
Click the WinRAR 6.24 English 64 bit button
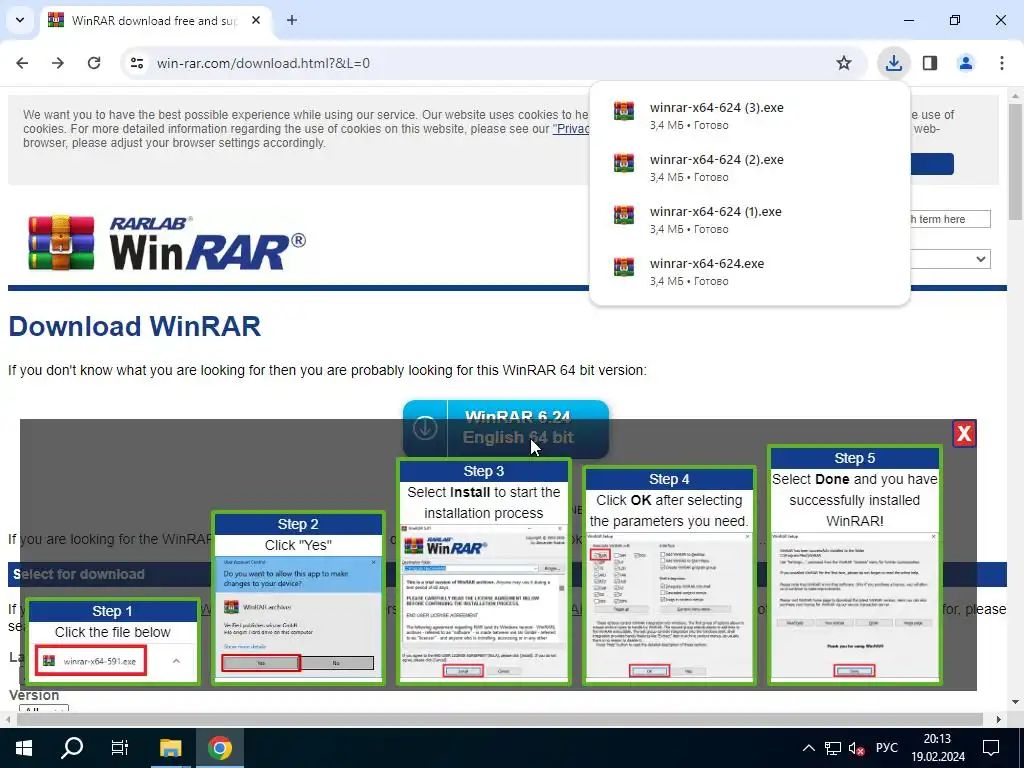(506, 428)
